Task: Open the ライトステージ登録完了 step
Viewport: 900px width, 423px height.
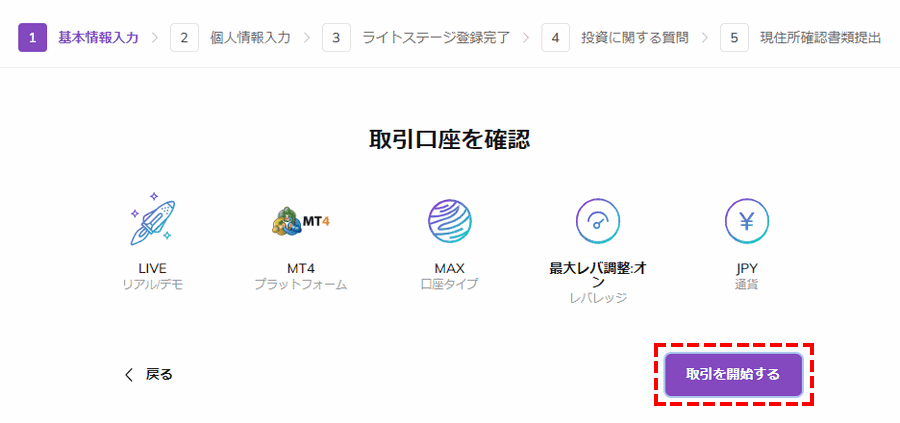Action: (436, 38)
